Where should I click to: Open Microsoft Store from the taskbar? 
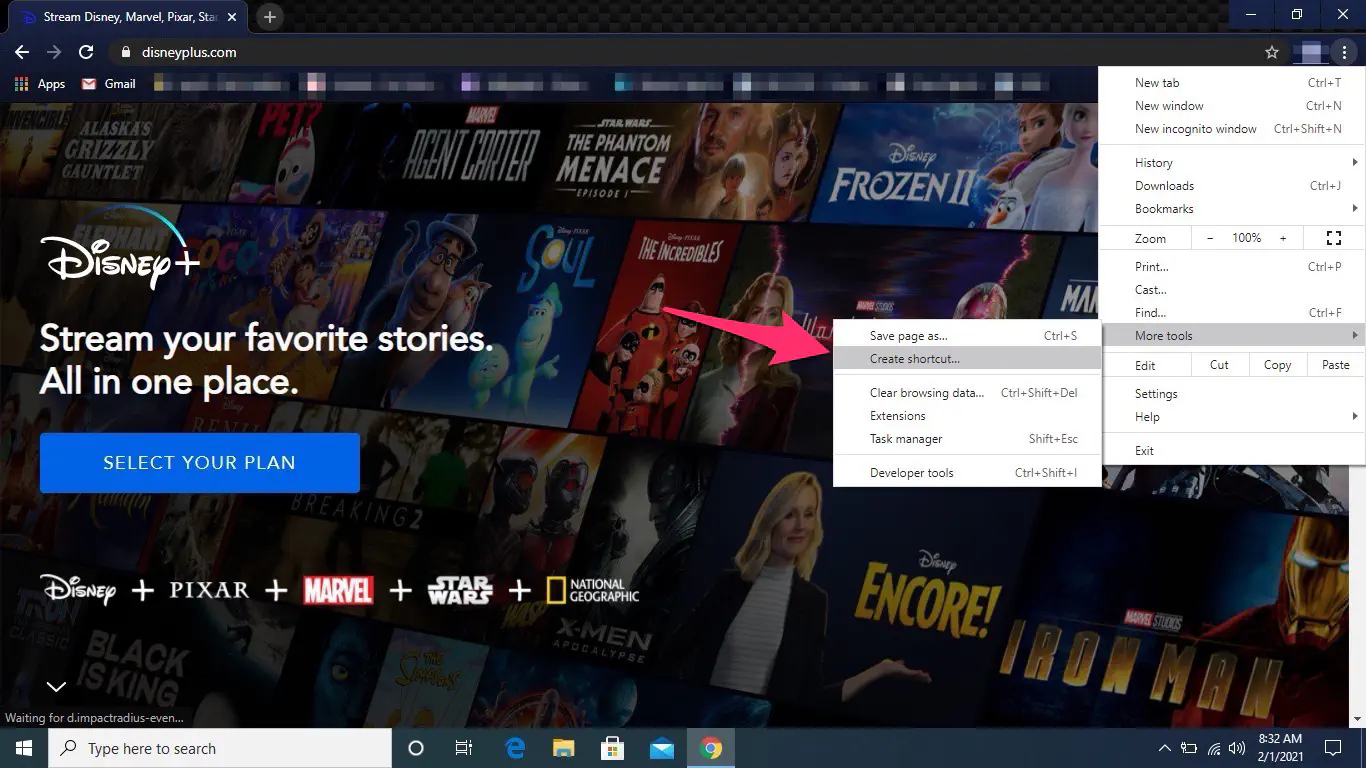pyautogui.click(x=613, y=748)
